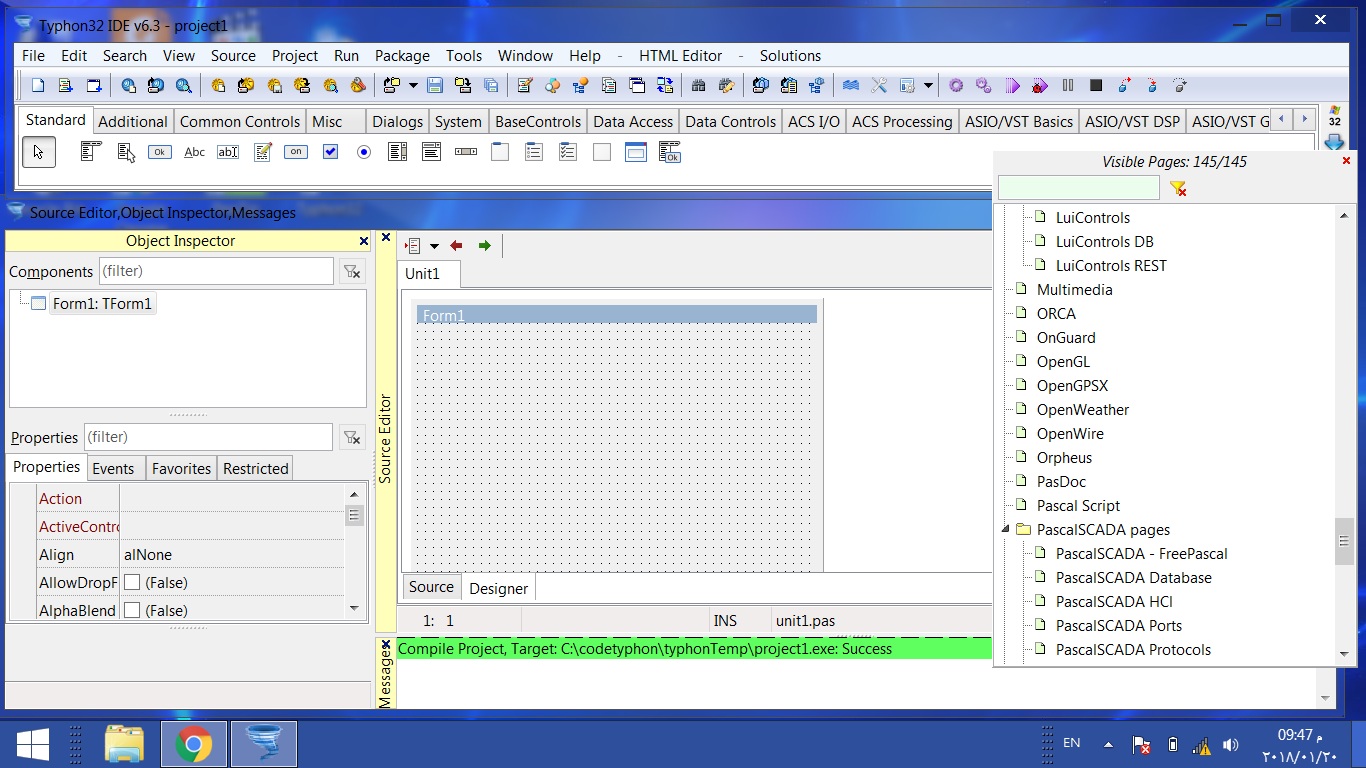This screenshot has width=1366, height=768.
Task: Choose the TLabel (Abc) component
Action: tap(195, 152)
